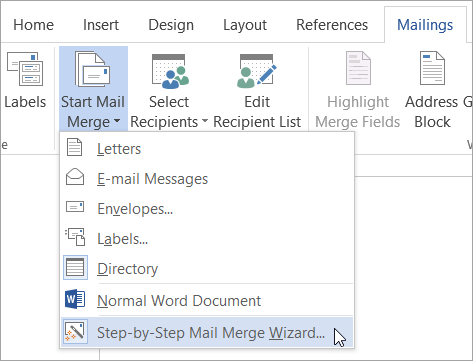Expand the Select Recipients dropdown arrow
Viewport: 473px width, 361px height.
click(x=205, y=121)
